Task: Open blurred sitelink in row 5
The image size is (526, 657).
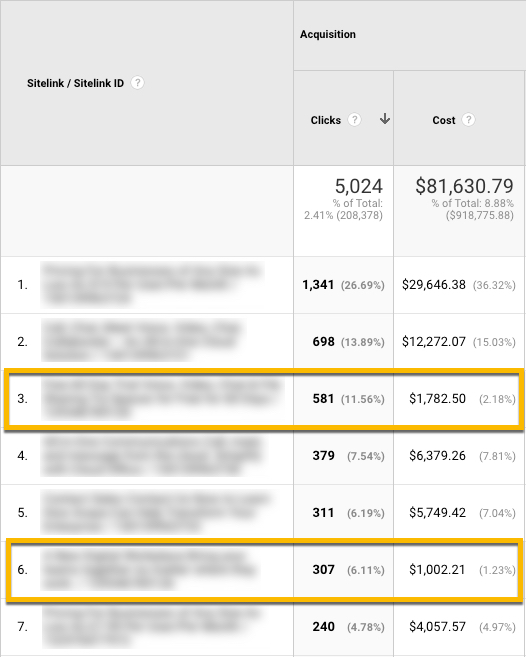Action: [x=156, y=512]
